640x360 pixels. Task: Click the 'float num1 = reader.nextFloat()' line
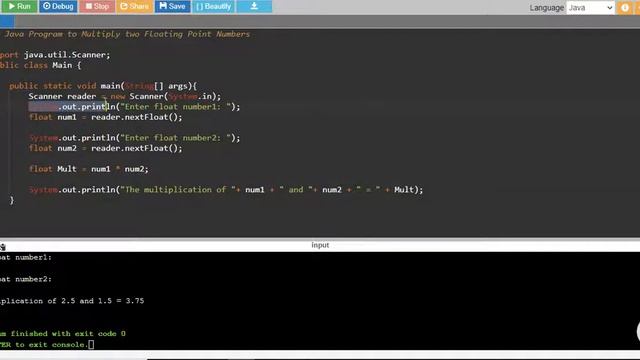pos(106,117)
